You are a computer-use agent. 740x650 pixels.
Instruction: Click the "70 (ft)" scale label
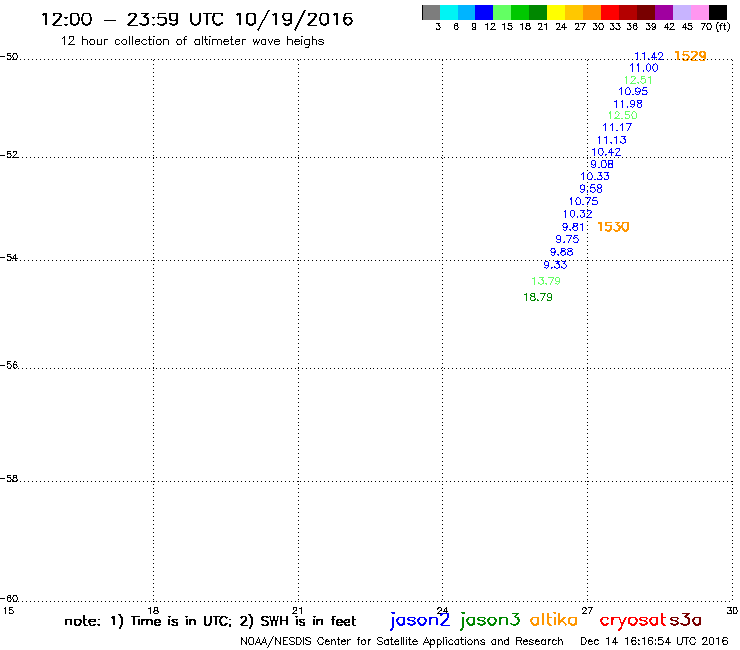[715, 26]
